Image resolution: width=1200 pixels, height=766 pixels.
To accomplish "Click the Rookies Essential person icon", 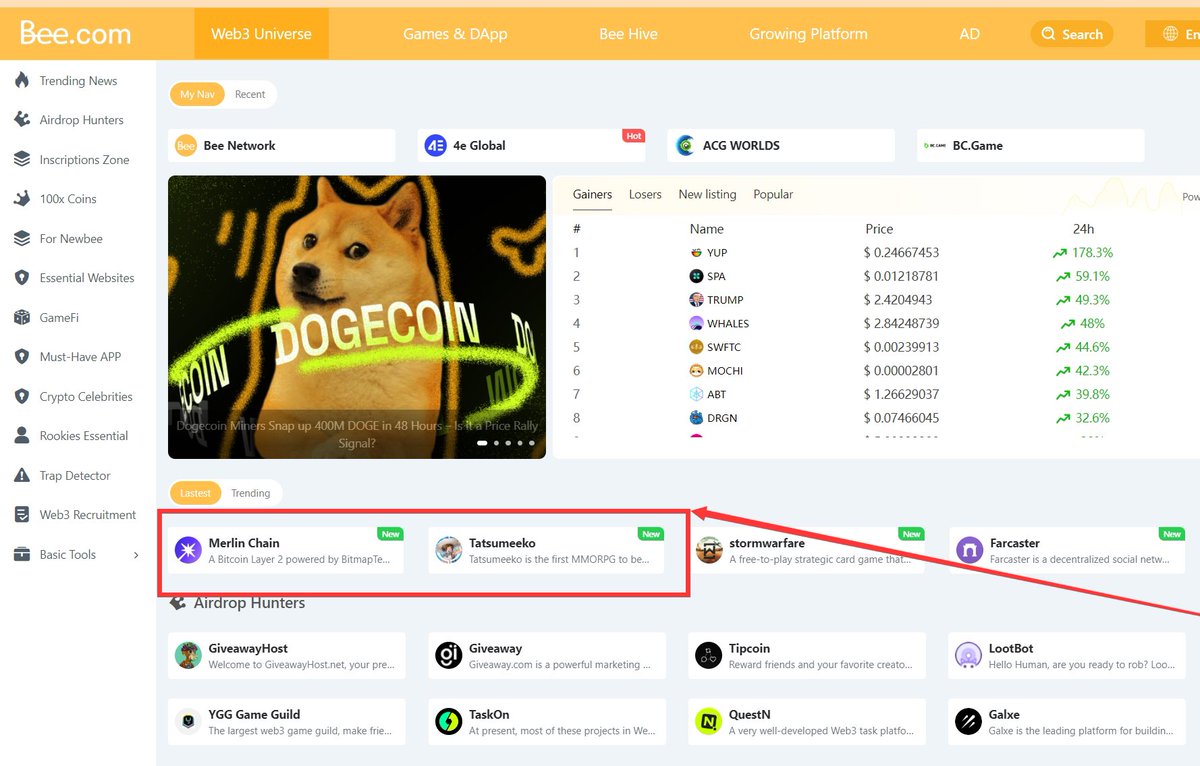I will [x=22, y=436].
